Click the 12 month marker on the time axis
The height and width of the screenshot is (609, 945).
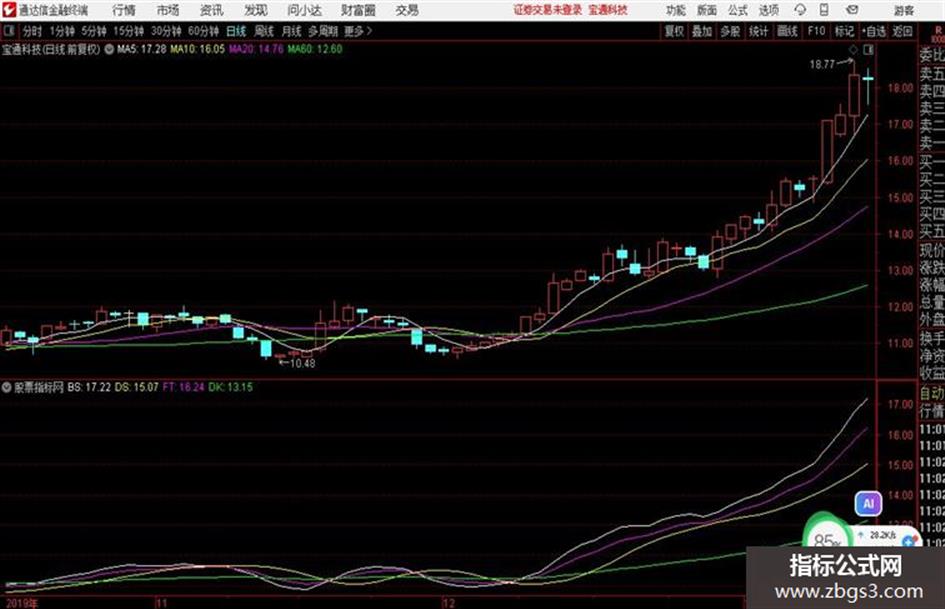448,603
